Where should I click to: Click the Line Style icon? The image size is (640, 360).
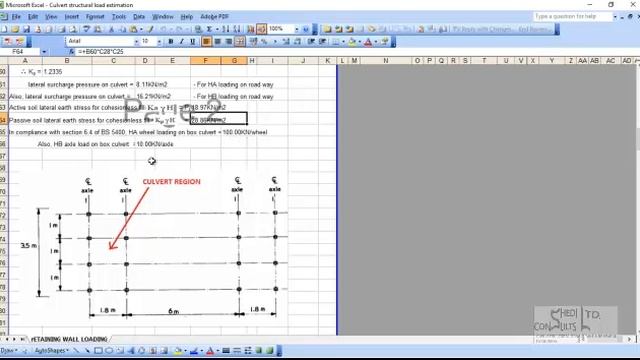pos(226,351)
